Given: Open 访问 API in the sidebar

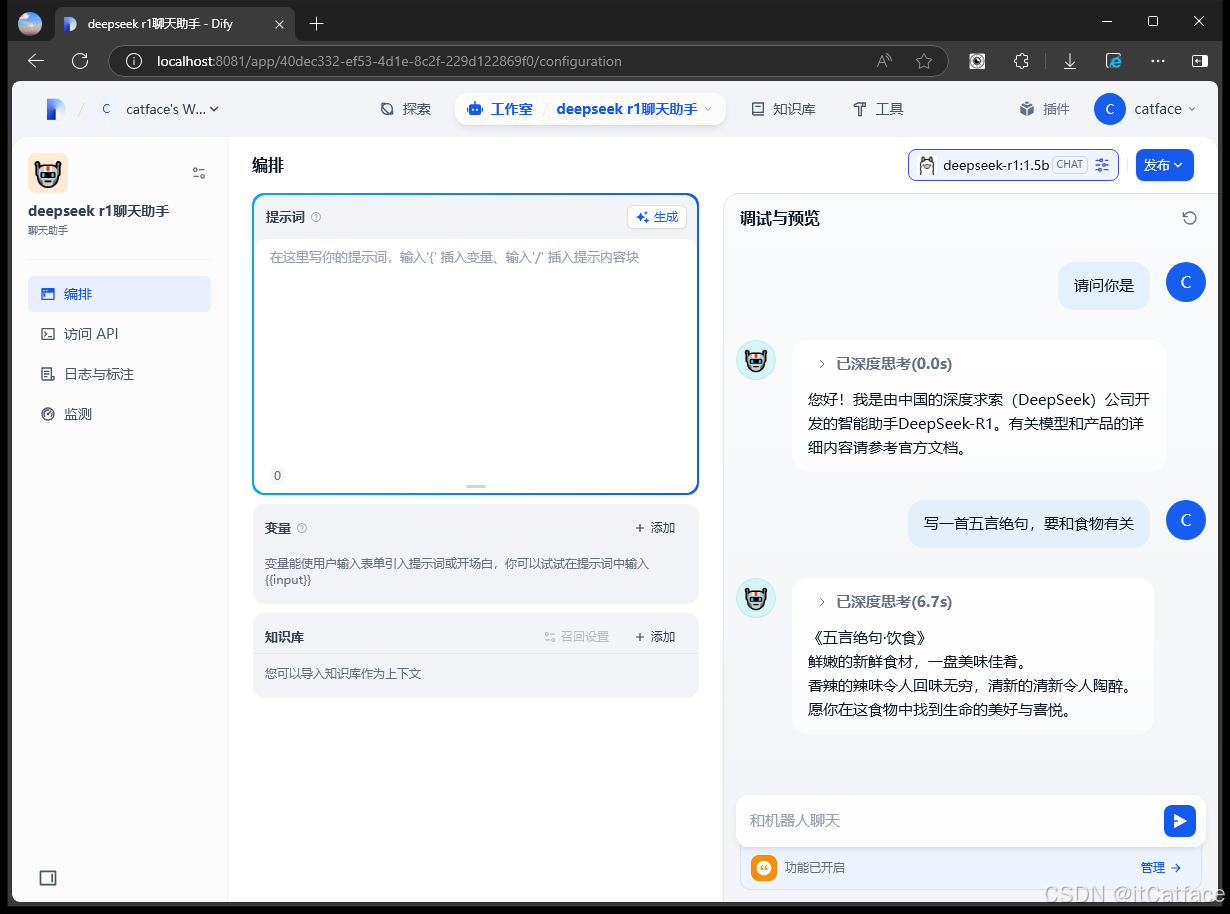Looking at the screenshot, I should pos(119,334).
